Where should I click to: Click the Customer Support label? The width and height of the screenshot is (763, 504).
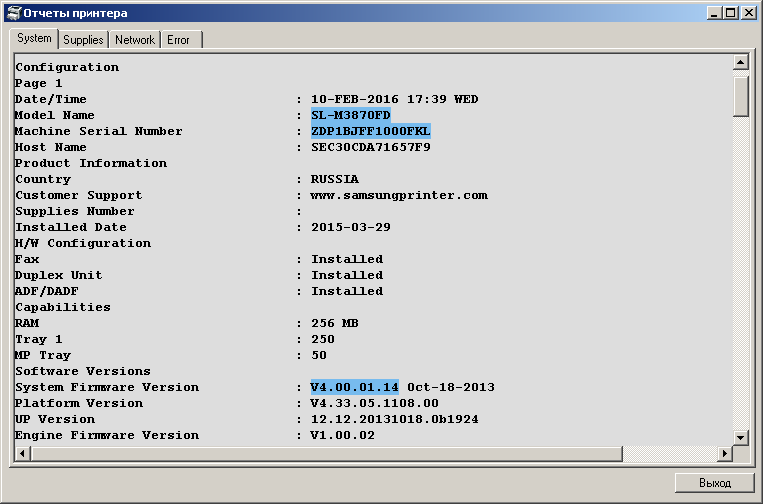coord(79,196)
